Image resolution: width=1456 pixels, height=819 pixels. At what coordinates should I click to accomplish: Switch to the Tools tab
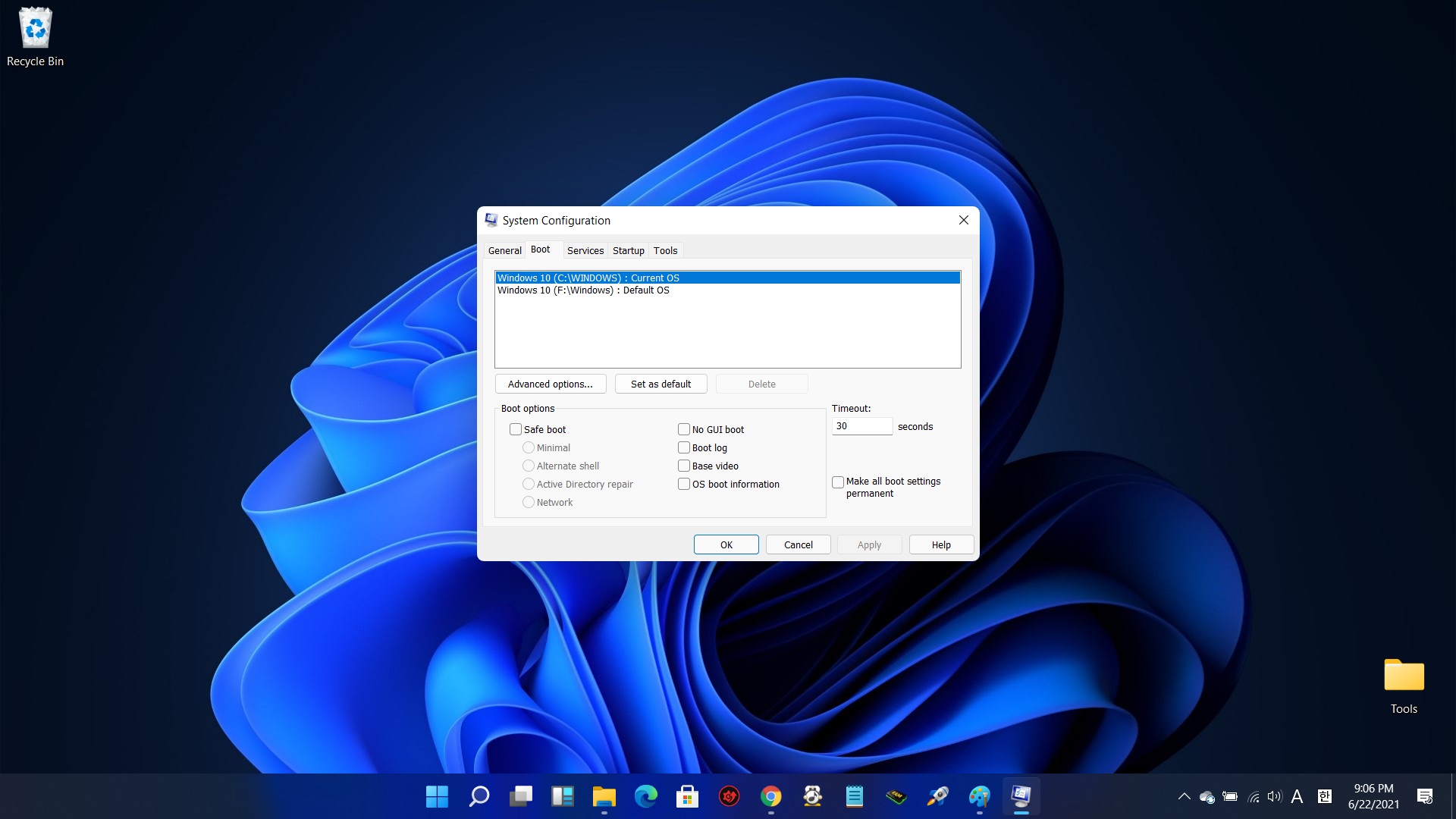(x=666, y=251)
